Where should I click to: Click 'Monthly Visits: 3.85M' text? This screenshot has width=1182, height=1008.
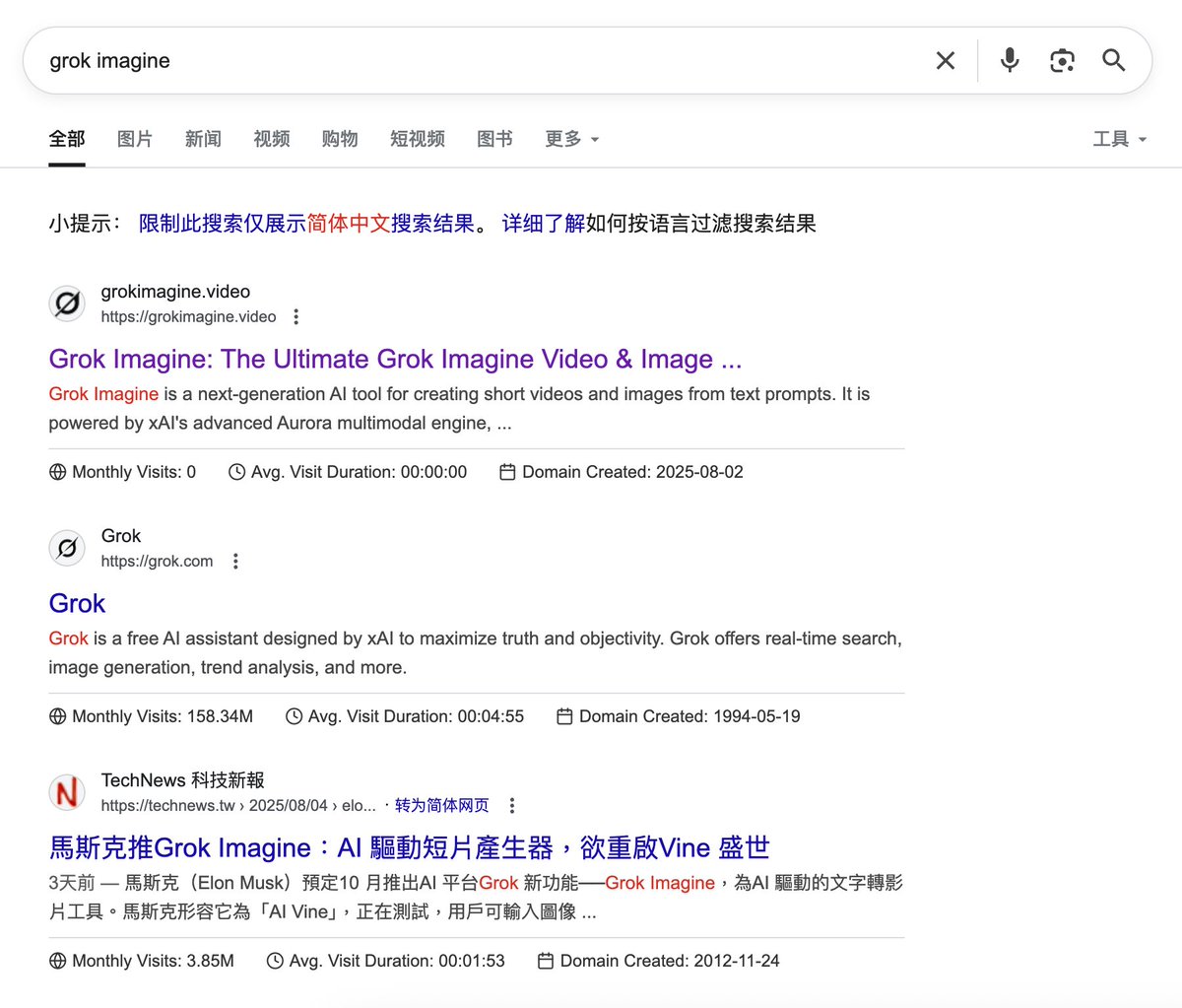click(x=153, y=961)
